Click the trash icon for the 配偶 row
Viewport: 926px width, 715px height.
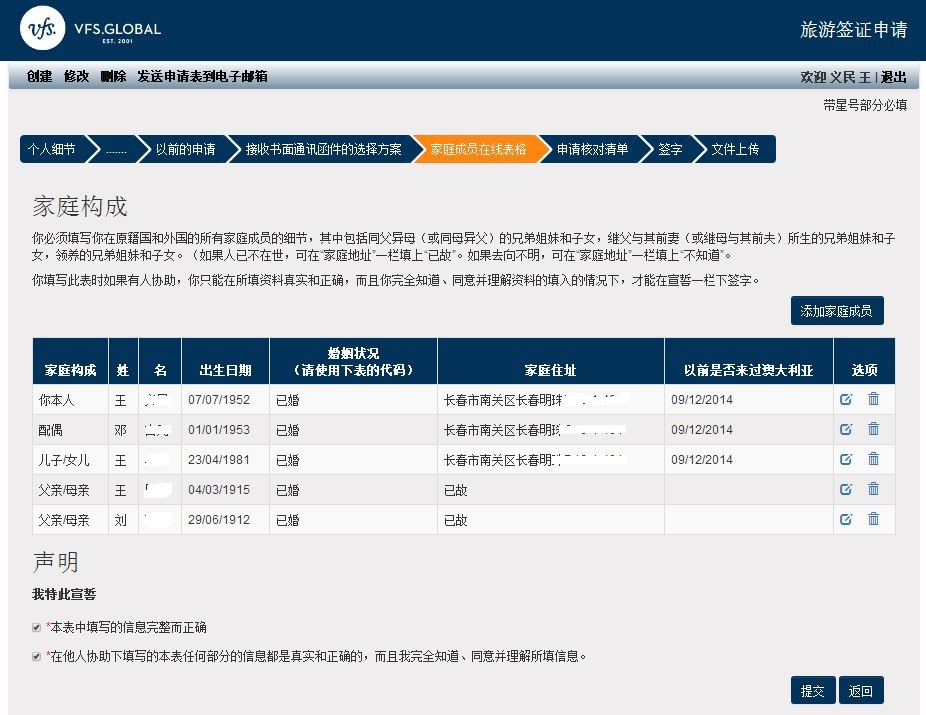click(x=873, y=429)
